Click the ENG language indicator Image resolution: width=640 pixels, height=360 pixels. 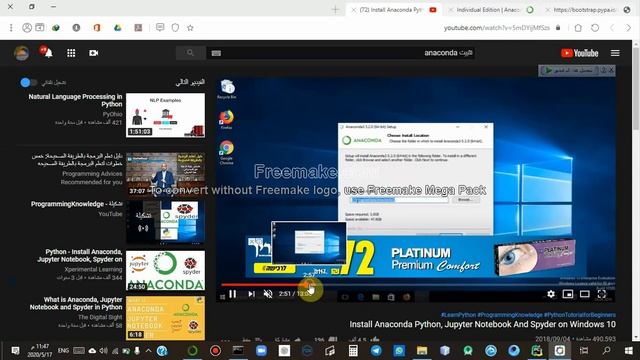[63, 351]
